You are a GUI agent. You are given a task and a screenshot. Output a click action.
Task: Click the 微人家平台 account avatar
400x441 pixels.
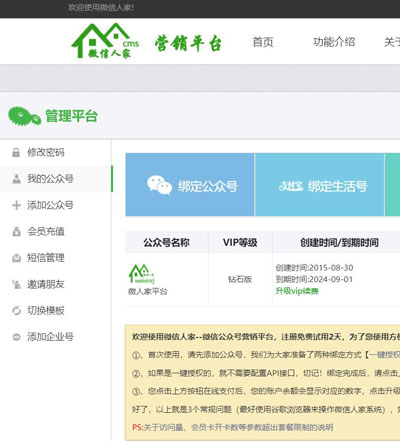pos(141,274)
